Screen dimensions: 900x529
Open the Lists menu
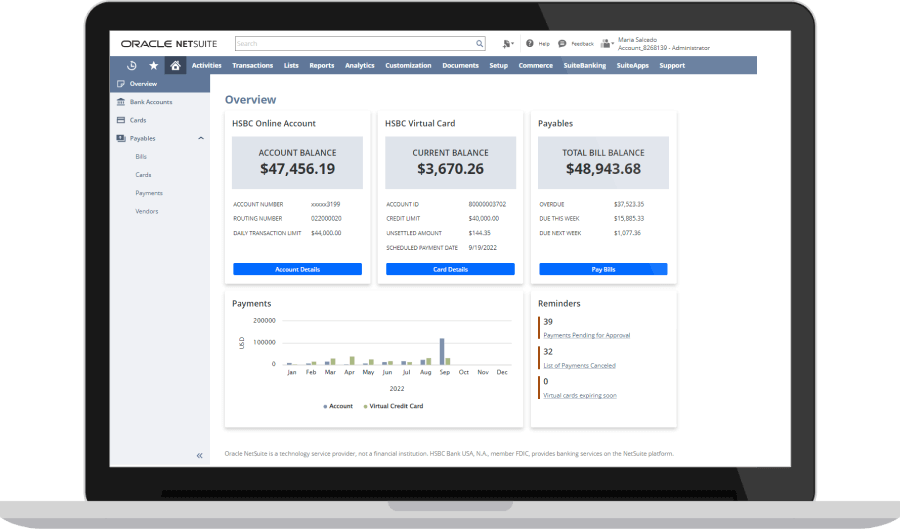tap(291, 65)
